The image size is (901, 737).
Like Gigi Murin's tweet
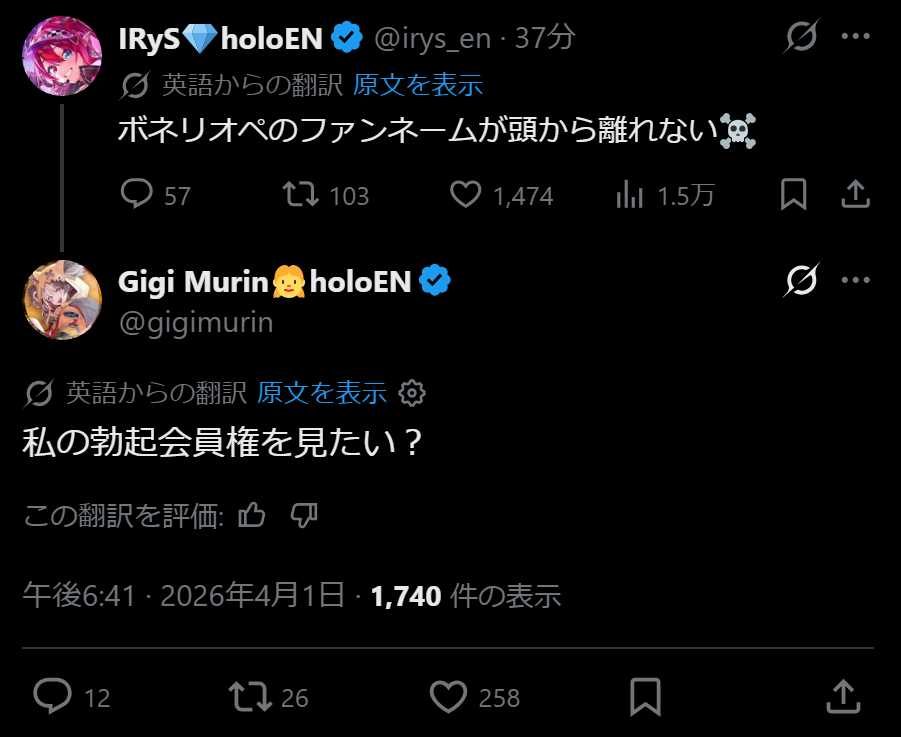point(449,695)
